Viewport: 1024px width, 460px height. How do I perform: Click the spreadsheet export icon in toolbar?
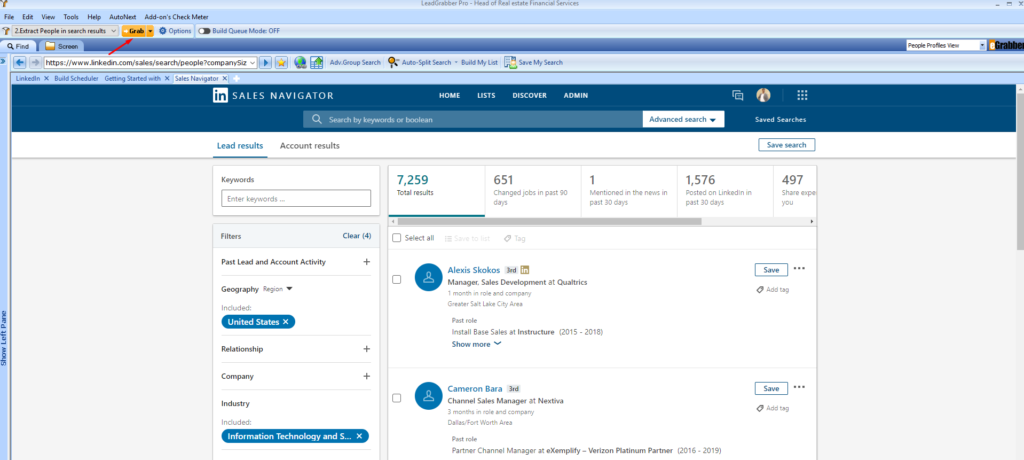coord(317,62)
